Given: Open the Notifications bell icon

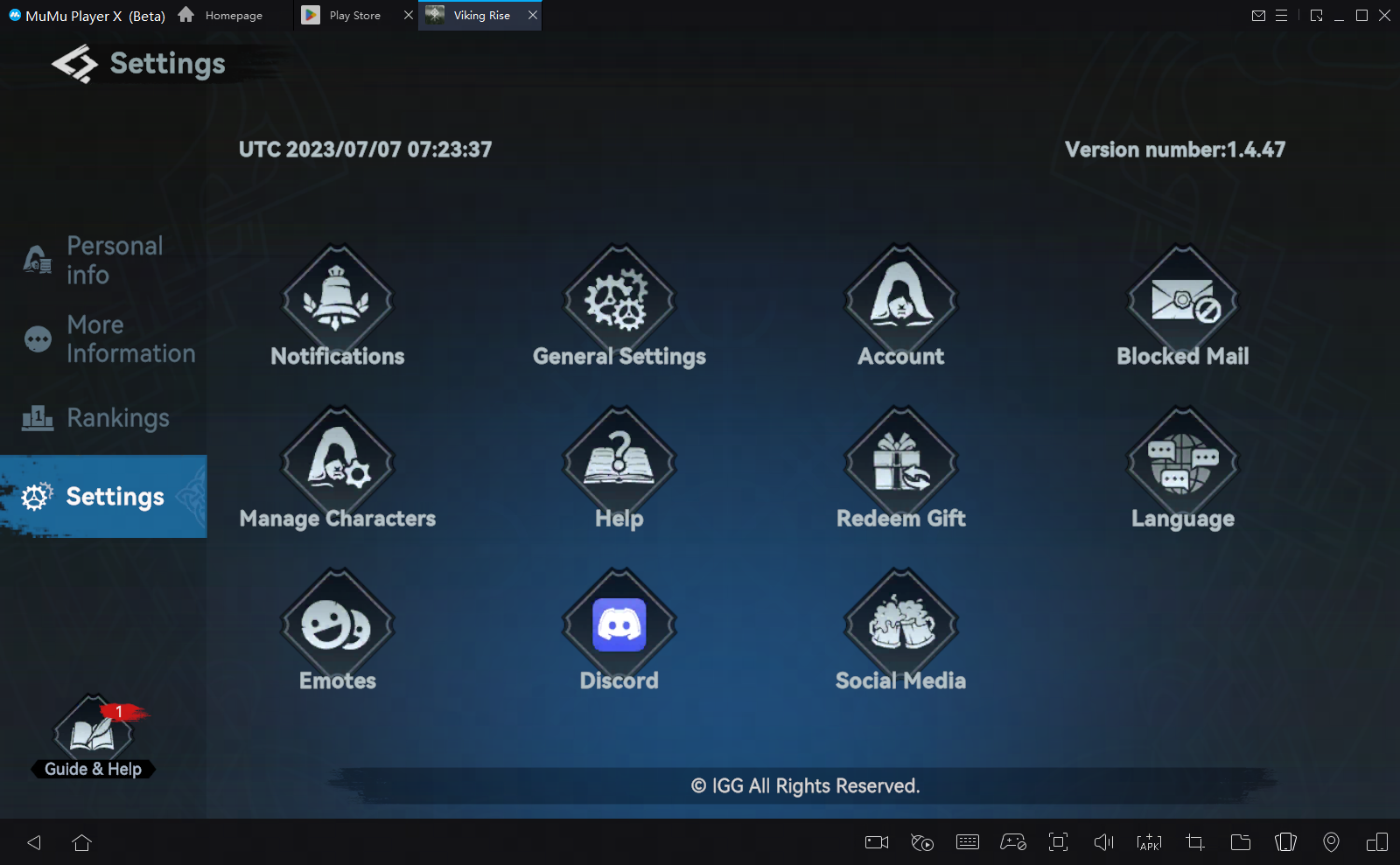Looking at the screenshot, I should [337, 300].
